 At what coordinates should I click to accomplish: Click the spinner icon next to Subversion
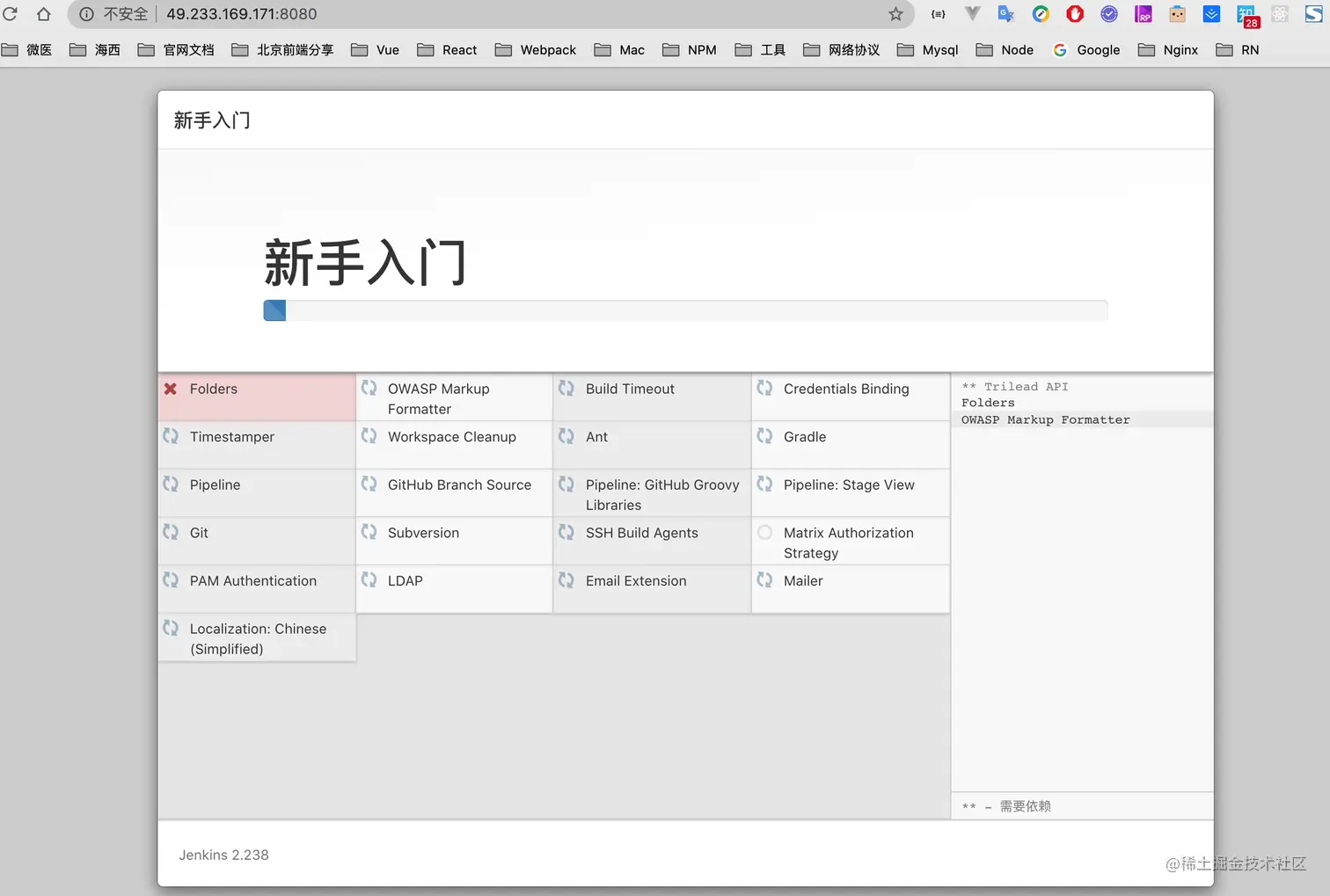(x=369, y=532)
